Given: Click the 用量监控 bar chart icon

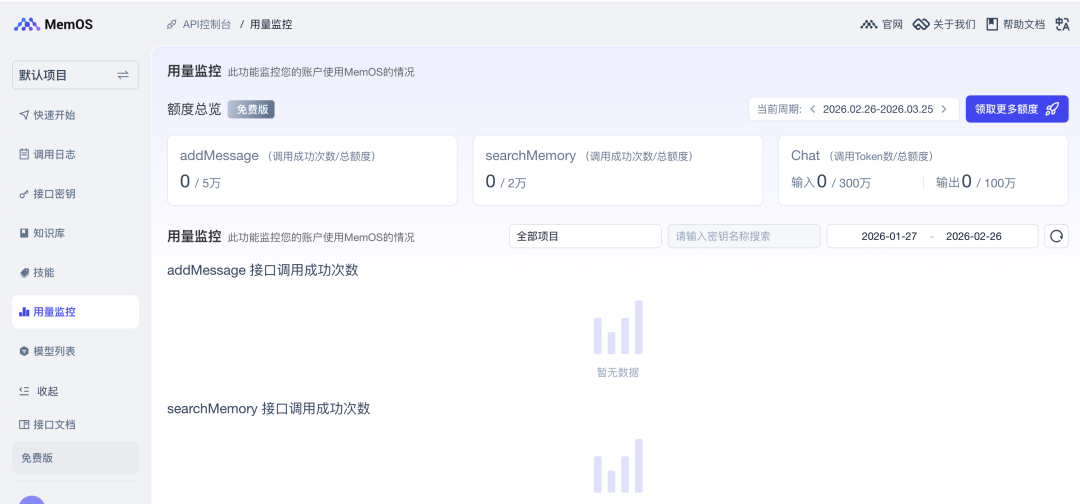Looking at the screenshot, I should (x=24, y=312).
